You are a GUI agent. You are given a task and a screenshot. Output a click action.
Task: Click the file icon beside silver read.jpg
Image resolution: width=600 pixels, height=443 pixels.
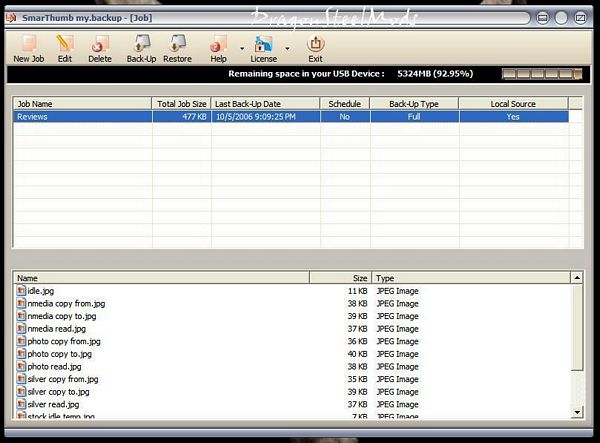point(21,404)
